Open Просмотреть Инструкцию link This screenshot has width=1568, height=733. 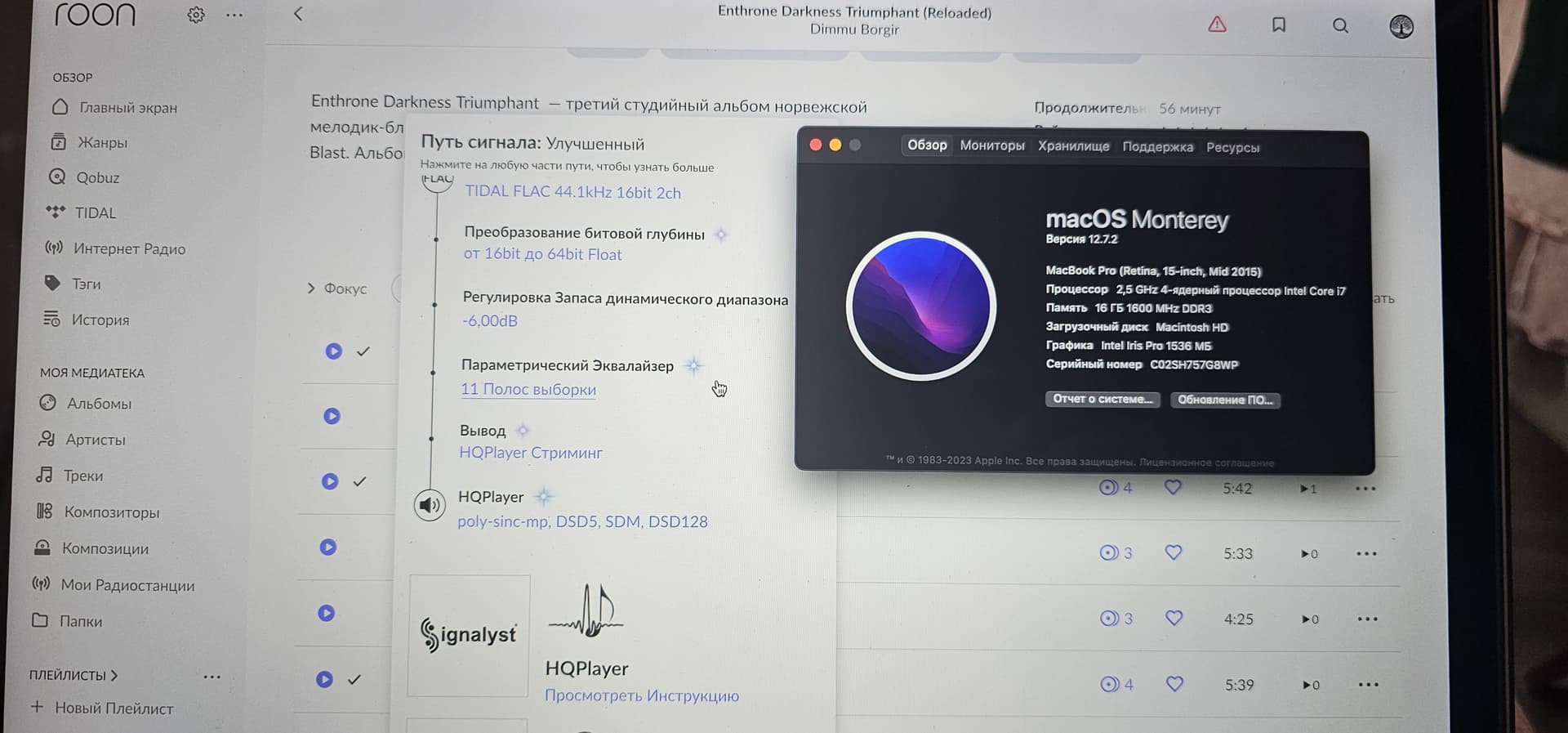click(642, 695)
